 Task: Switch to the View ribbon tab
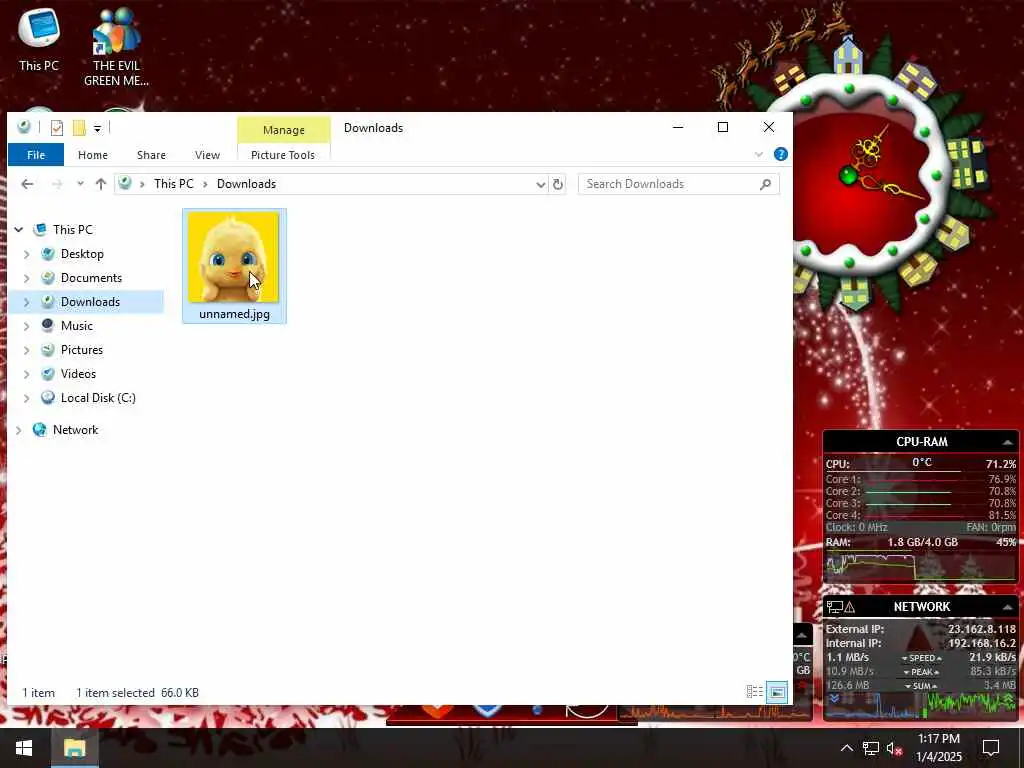click(x=207, y=155)
